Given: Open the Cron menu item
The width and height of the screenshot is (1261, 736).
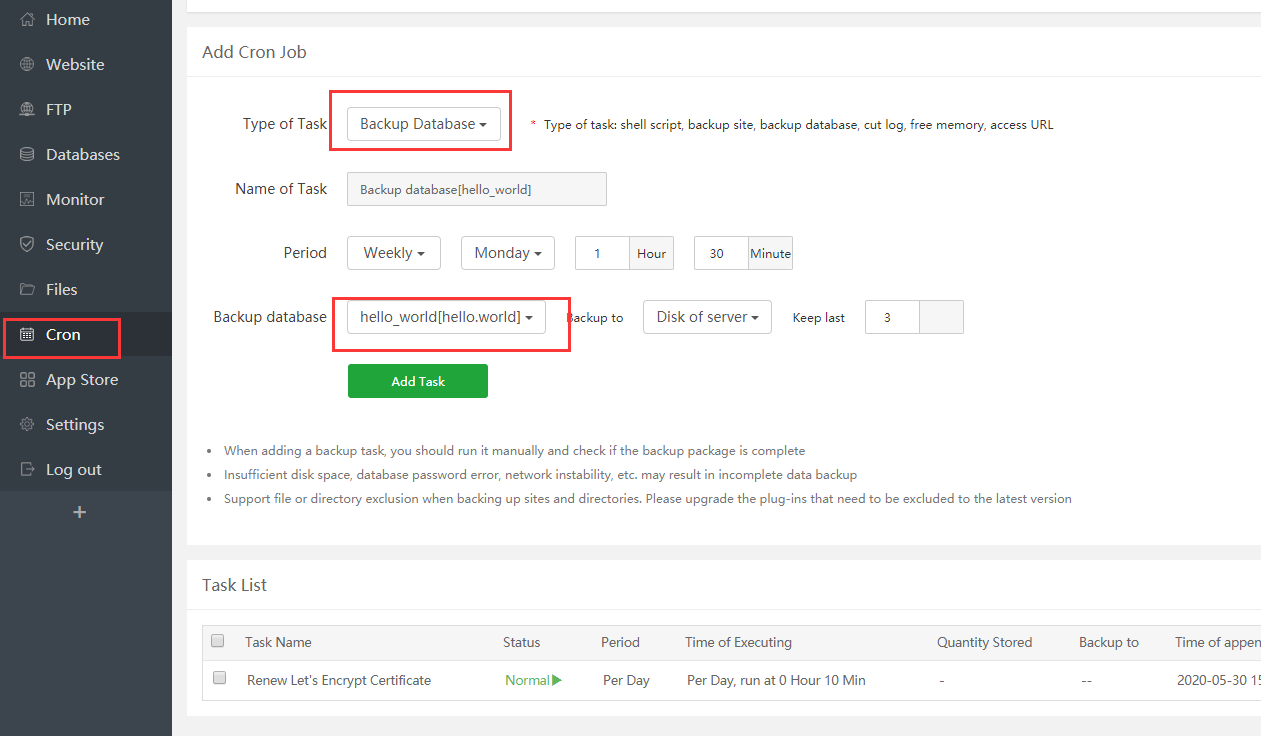Looking at the screenshot, I should point(62,335).
